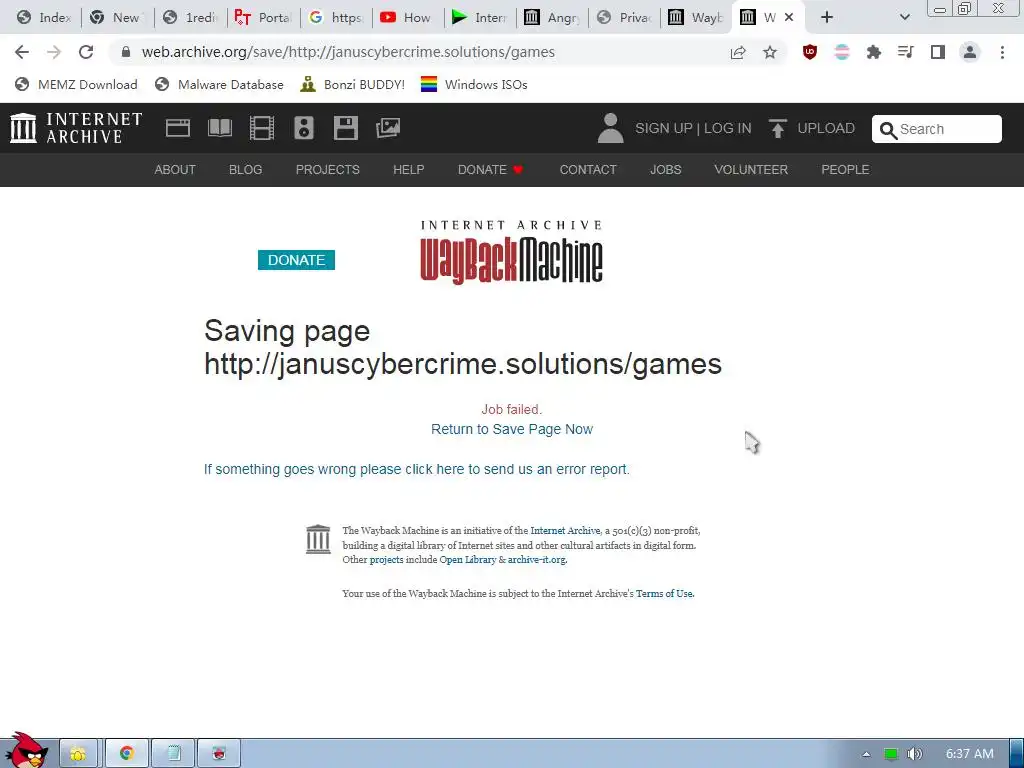Open the archive-it.org link
This screenshot has width=1024, height=768.
pos(537,560)
